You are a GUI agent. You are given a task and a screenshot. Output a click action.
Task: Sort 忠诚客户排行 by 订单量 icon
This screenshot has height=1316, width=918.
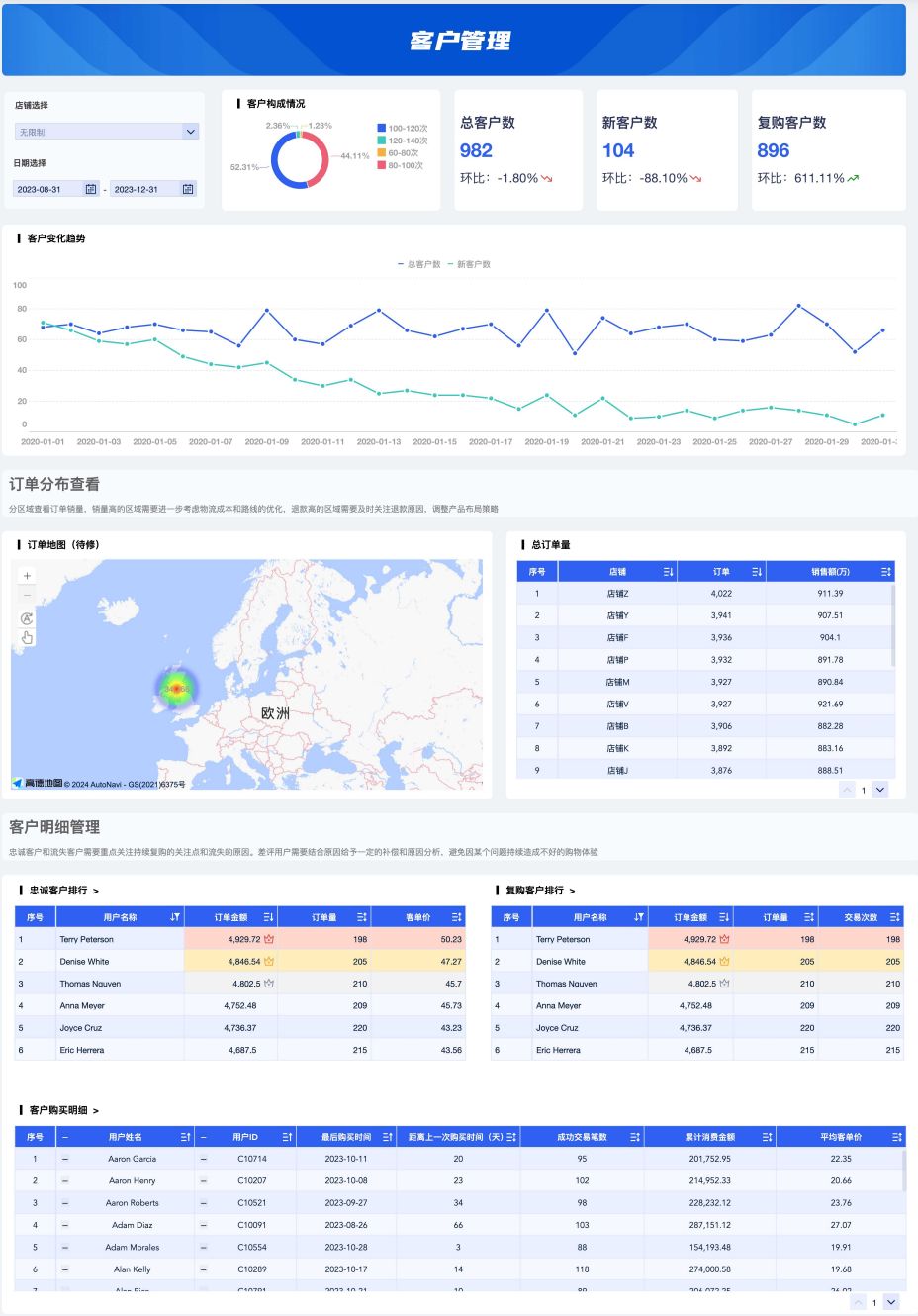tap(362, 917)
